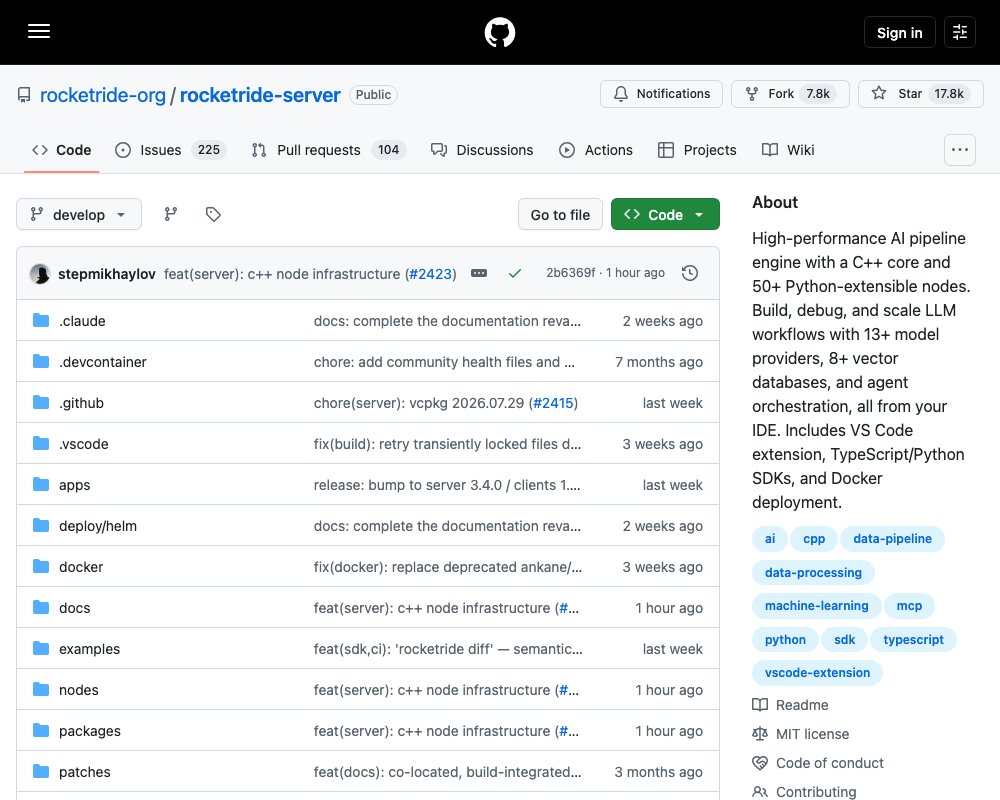Expand commit message details ellipsis
This screenshot has height=800, width=1000.
479,273
